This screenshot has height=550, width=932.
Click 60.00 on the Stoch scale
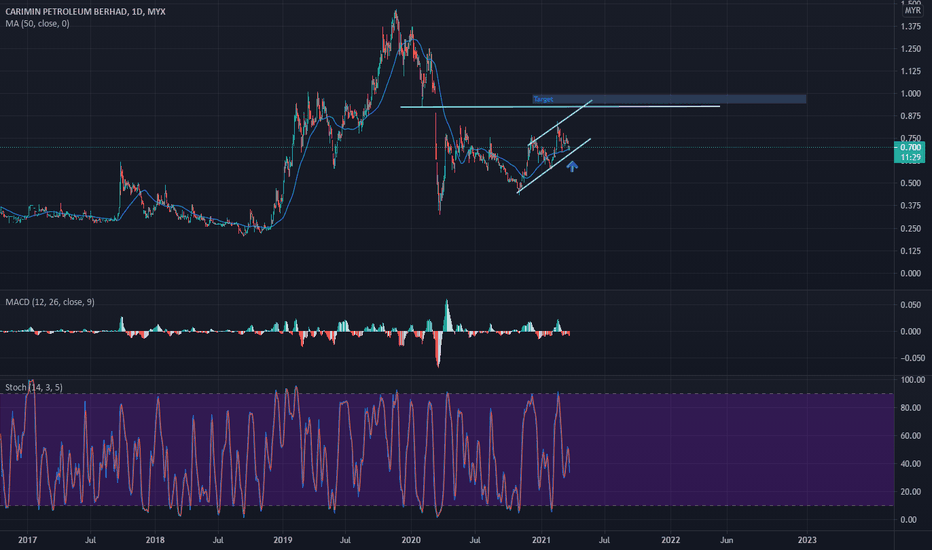912,436
